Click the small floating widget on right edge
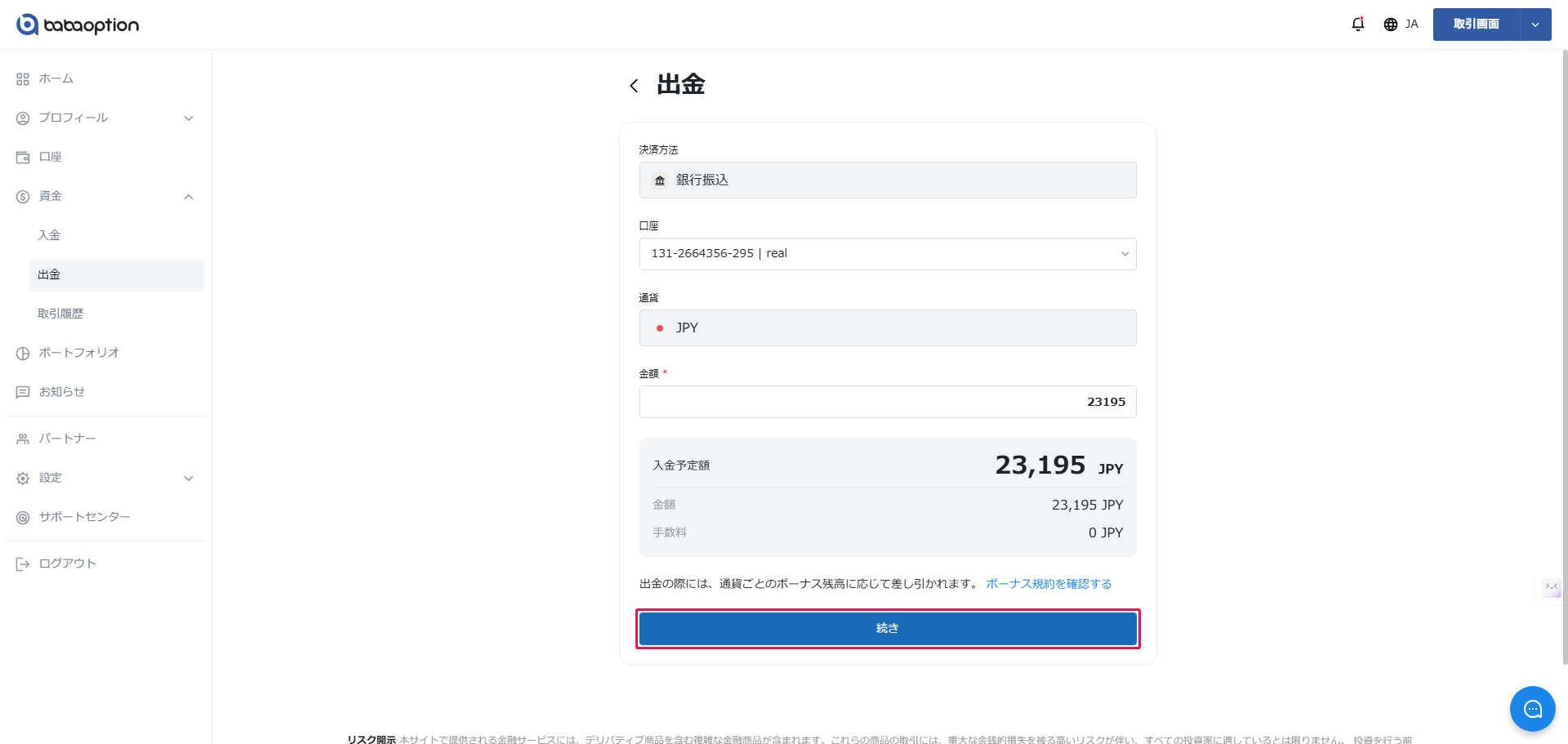The width and height of the screenshot is (1568, 744). [x=1551, y=587]
